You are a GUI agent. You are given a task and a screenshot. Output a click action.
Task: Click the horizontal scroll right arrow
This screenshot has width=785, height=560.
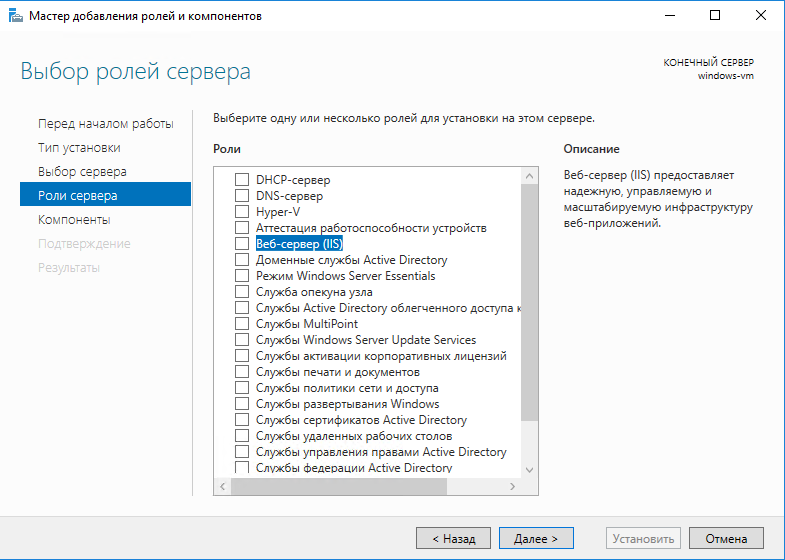513,486
